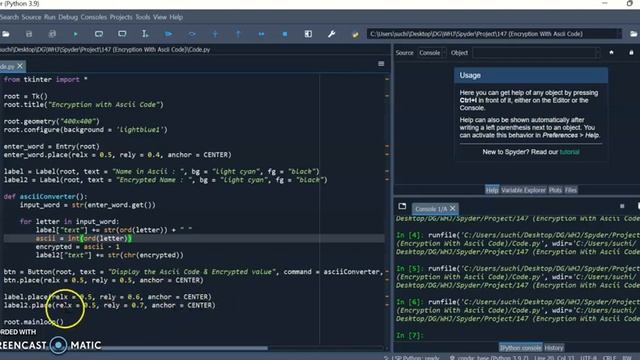
Task: Continue execution until the next breakpoint
Action: point(262,34)
